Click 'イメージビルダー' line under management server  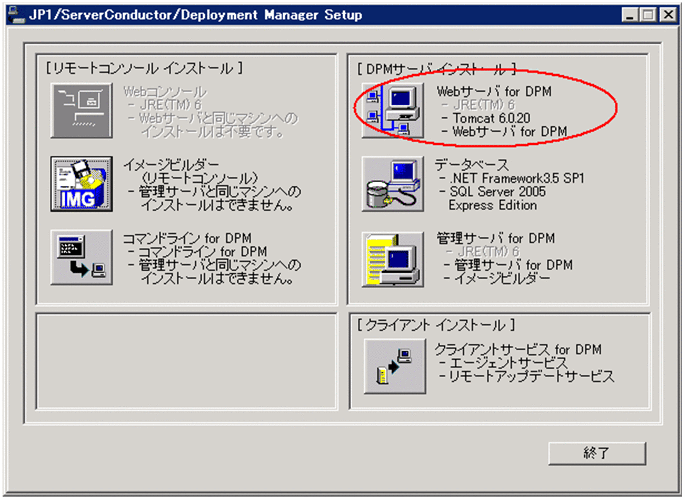502,278
